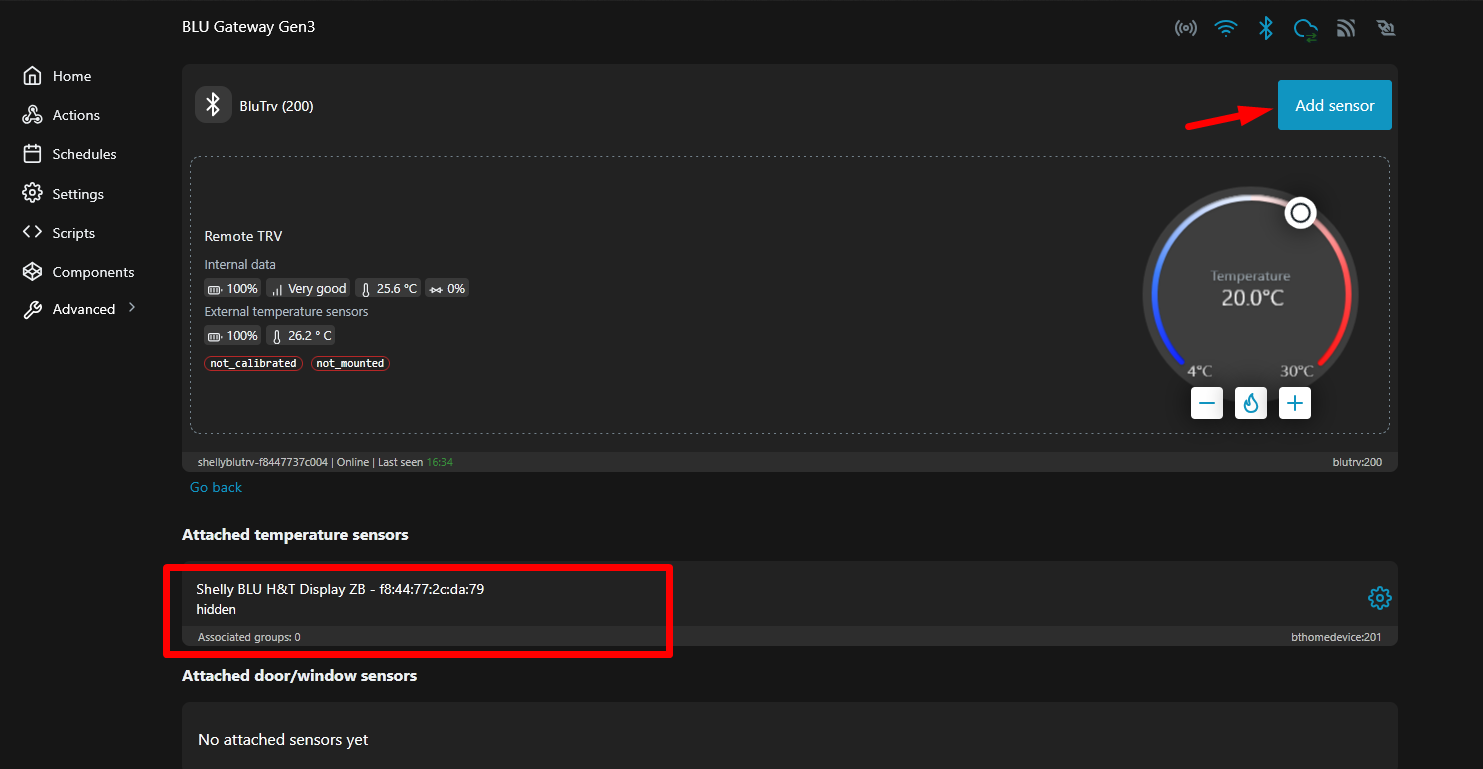Open Settings from the sidebar
The image size is (1483, 769).
[x=63, y=194]
